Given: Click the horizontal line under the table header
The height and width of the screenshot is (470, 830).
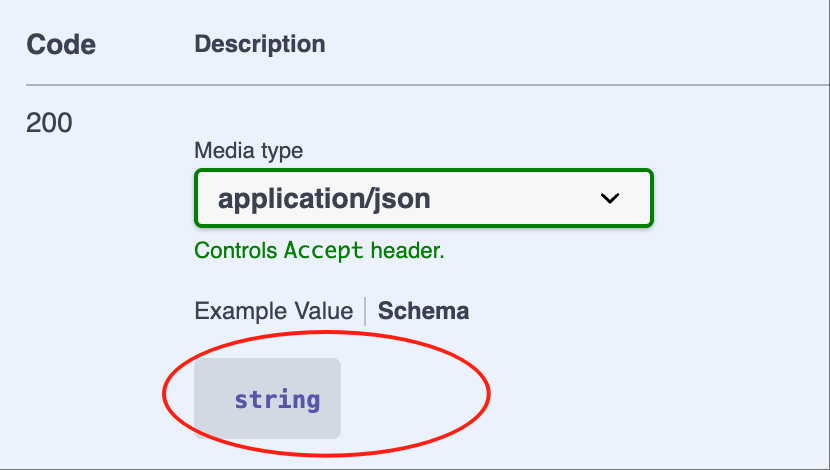Looking at the screenshot, I should 428,85.
